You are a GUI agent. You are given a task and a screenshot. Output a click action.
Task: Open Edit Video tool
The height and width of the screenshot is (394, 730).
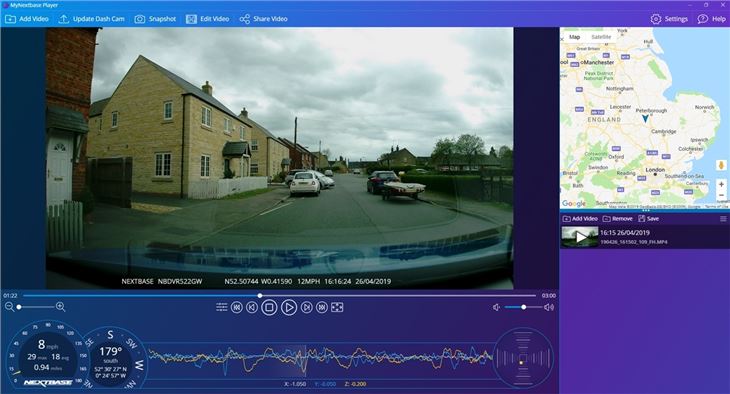pos(208,19)
